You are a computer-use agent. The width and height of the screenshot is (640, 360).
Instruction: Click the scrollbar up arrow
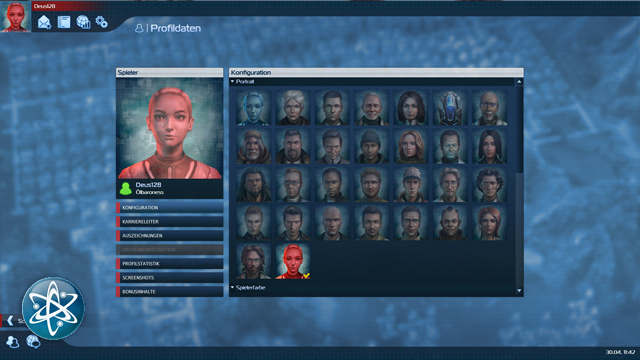pos(519,82)
